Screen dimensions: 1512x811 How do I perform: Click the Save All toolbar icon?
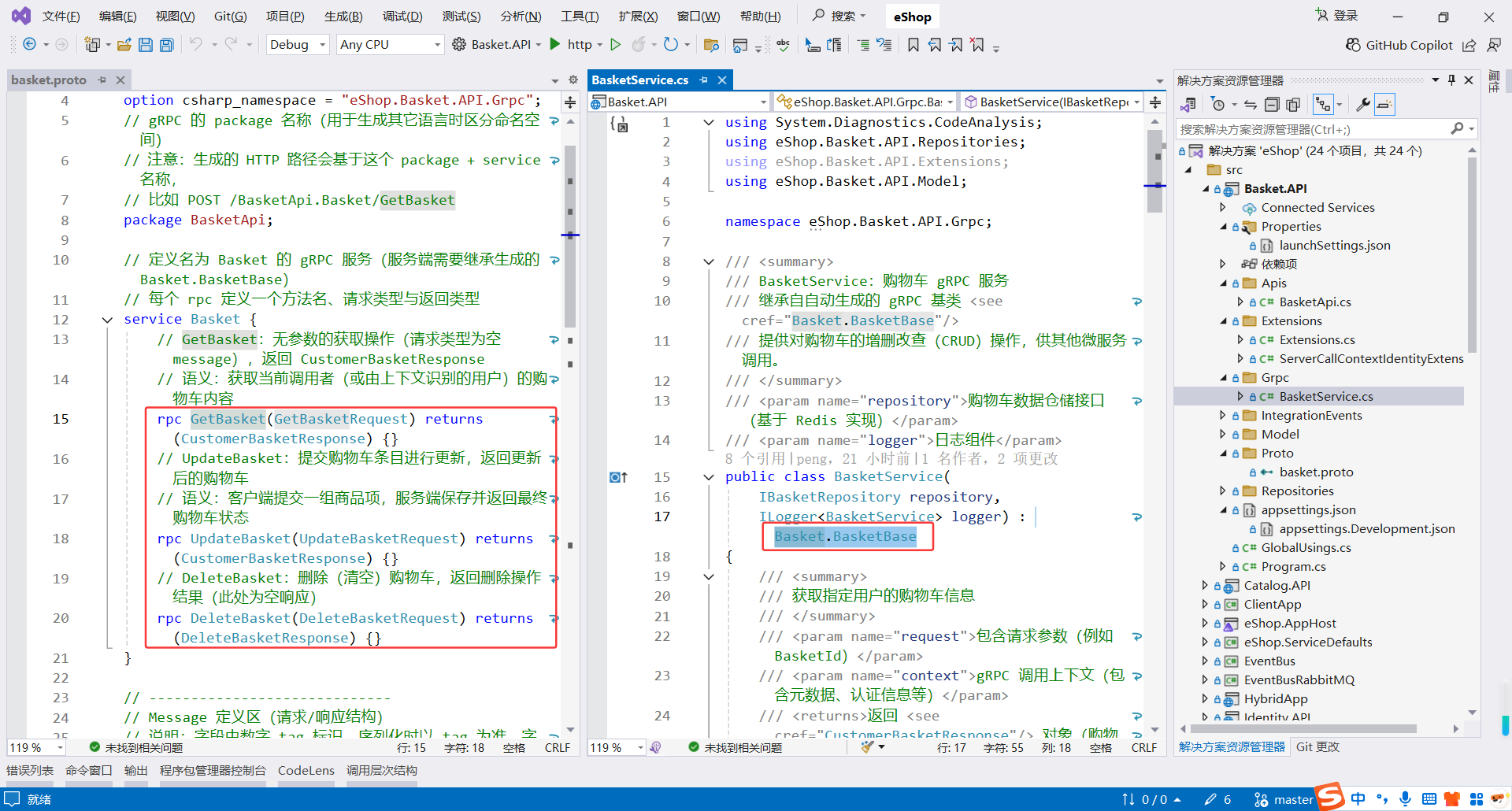[166, 45]
